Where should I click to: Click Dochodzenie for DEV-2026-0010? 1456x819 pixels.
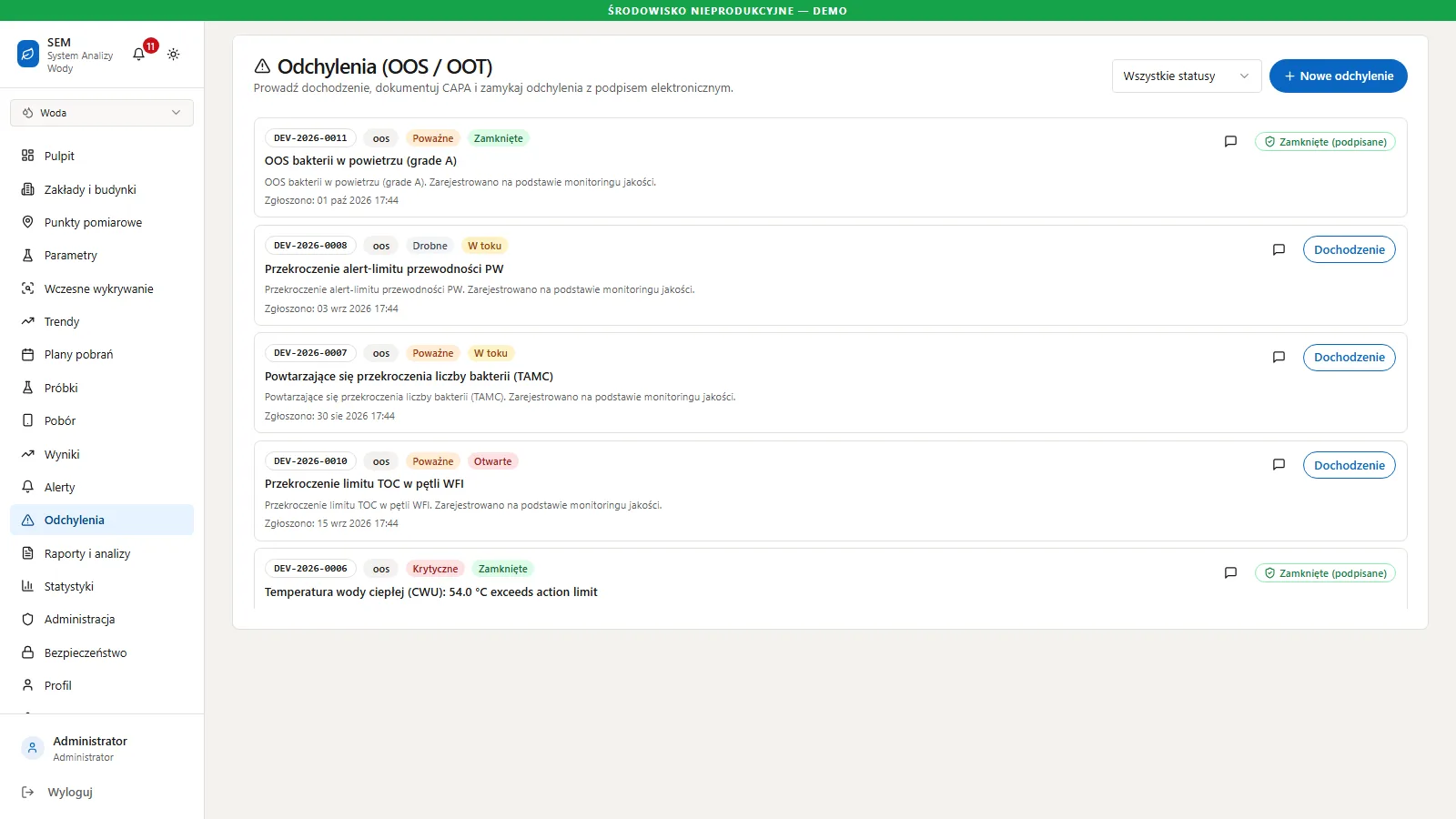point(1349,465)
